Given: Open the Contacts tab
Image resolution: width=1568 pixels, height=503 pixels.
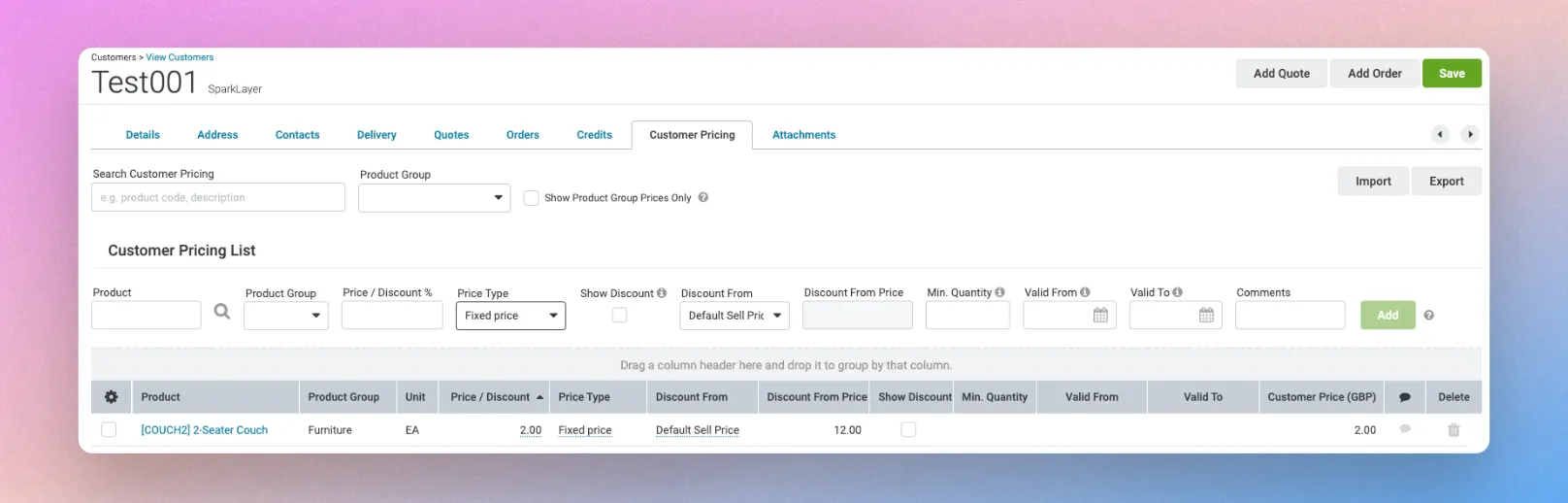Looking at the screenshot, I should [x=297, y=135].
